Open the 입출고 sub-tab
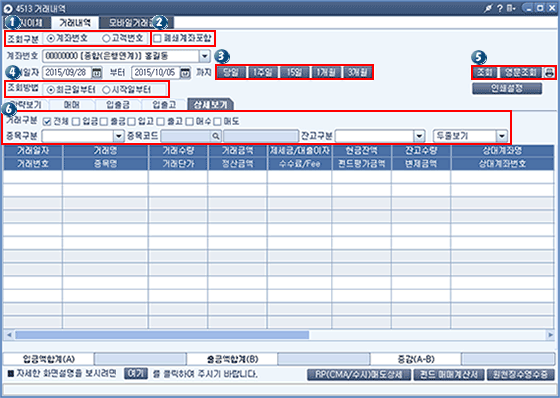 coord(164,105)
